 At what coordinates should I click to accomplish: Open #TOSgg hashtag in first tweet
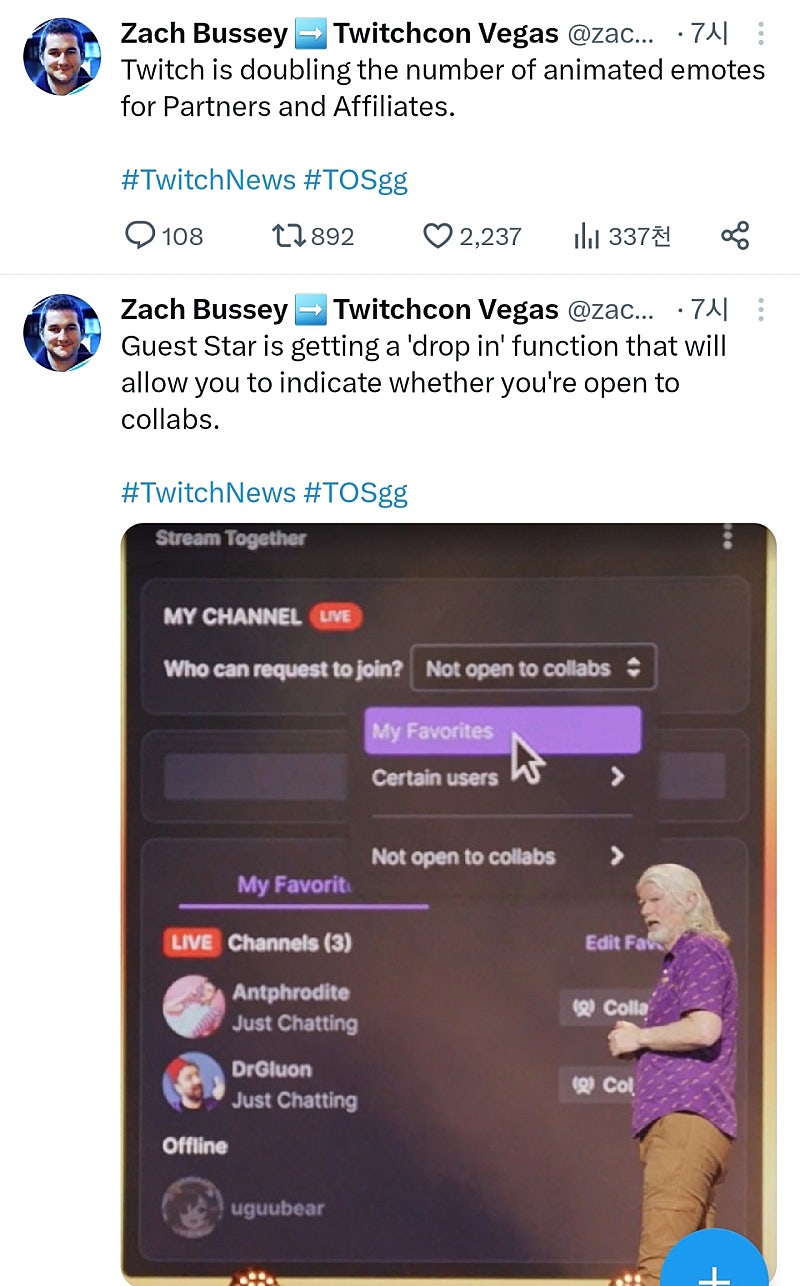pyautogui.click(x=356, y=180)
